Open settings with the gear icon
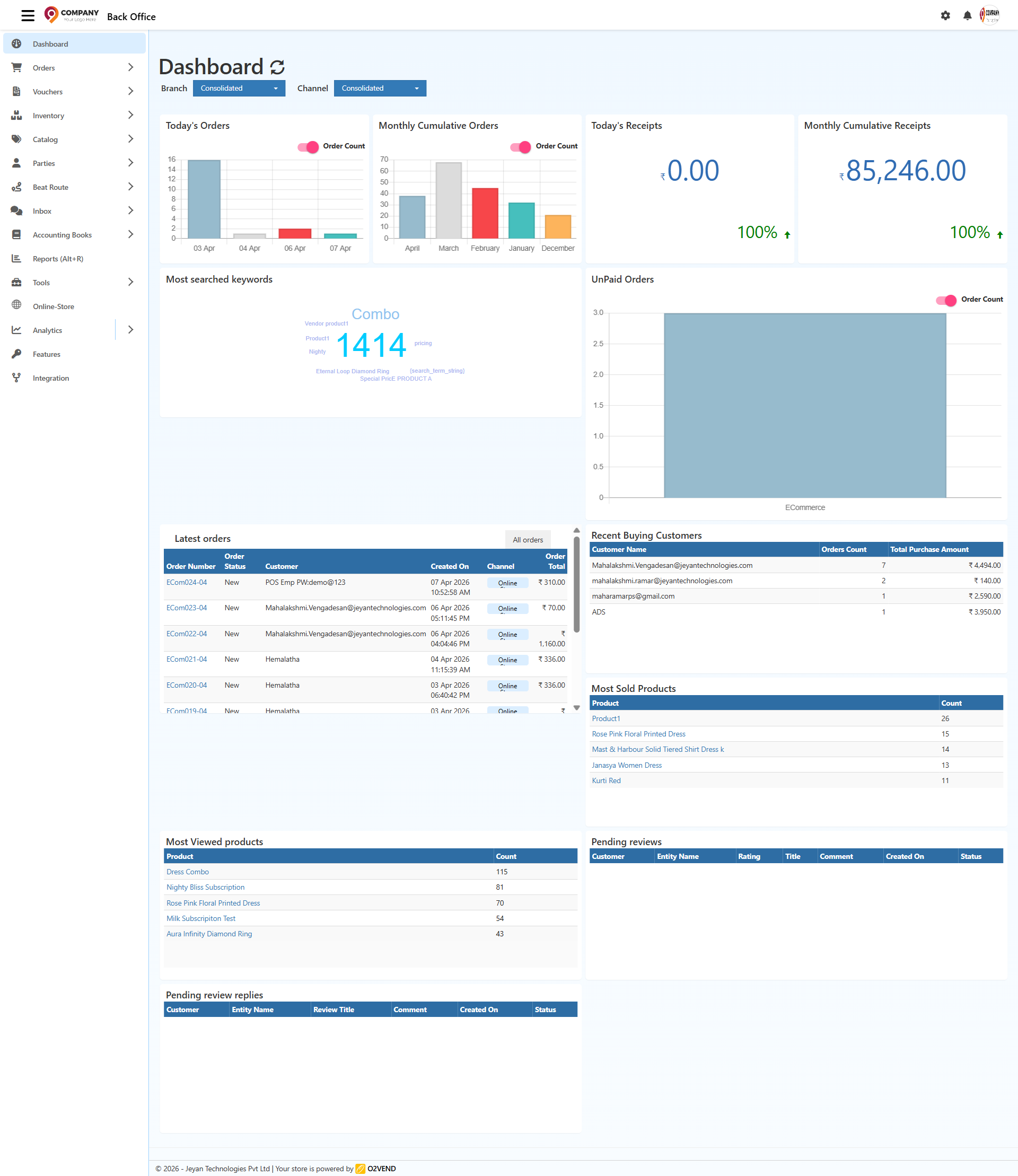 coord(945,15)
